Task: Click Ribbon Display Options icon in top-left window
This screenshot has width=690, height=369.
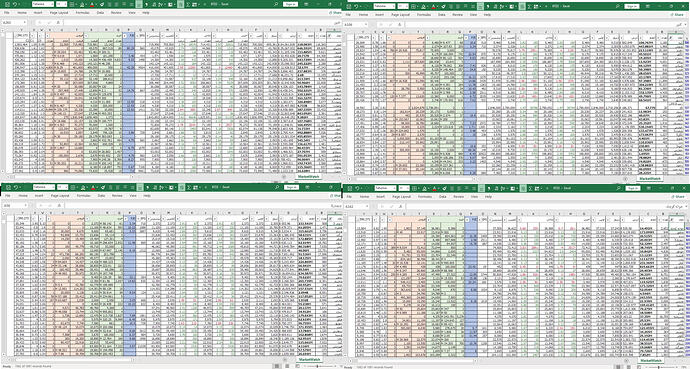Action: pos(306,4)
